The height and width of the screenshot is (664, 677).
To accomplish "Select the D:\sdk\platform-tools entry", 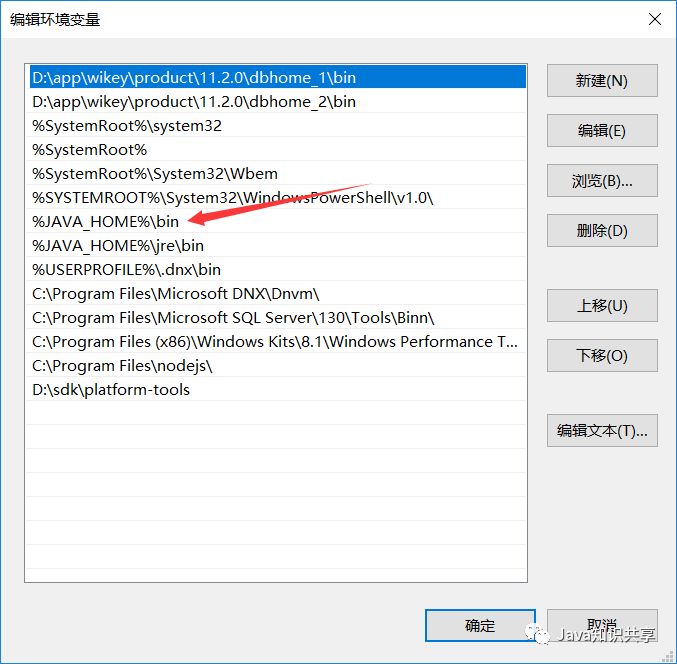I will click(277, 389).
